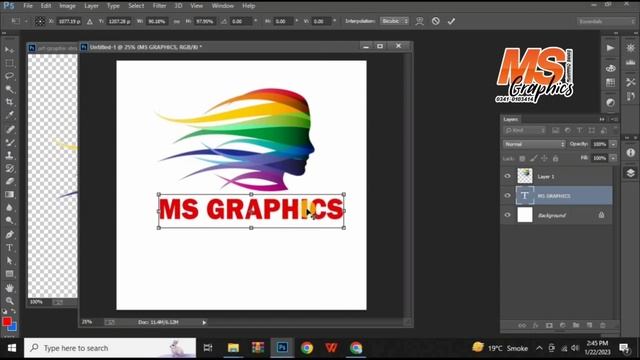Image resolution: width=640 pixels, height=360 pixels.
Task: Create new adjustment layer
Action: click(562, 325)
